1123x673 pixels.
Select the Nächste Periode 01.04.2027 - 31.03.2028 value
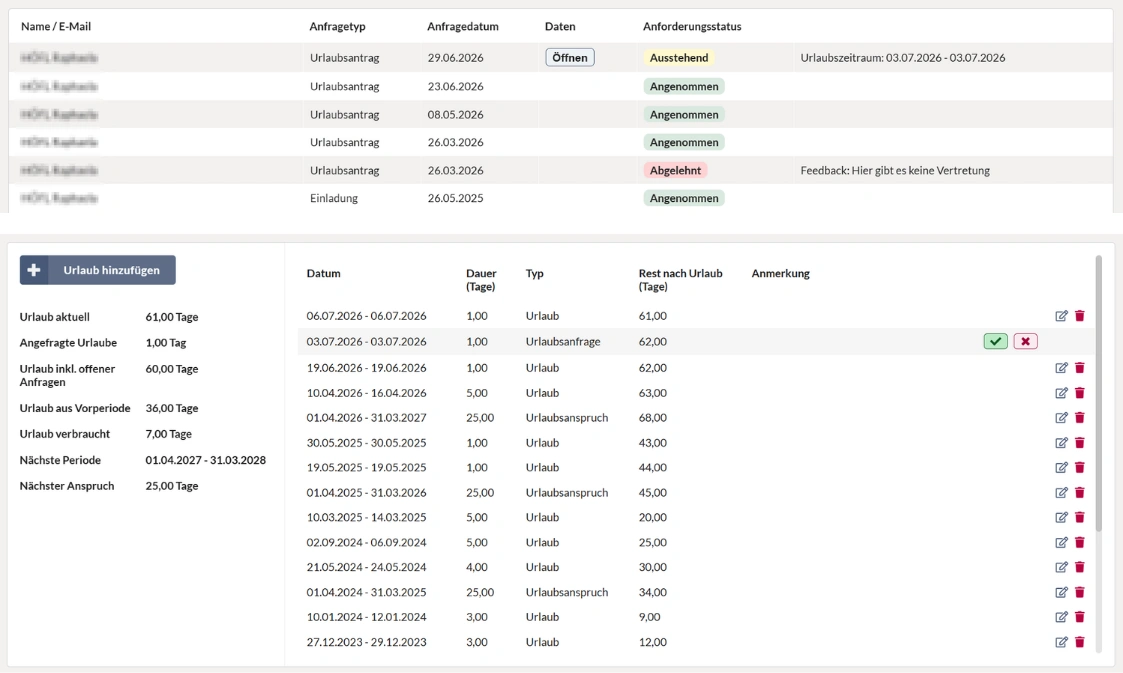tap(206, 460)
